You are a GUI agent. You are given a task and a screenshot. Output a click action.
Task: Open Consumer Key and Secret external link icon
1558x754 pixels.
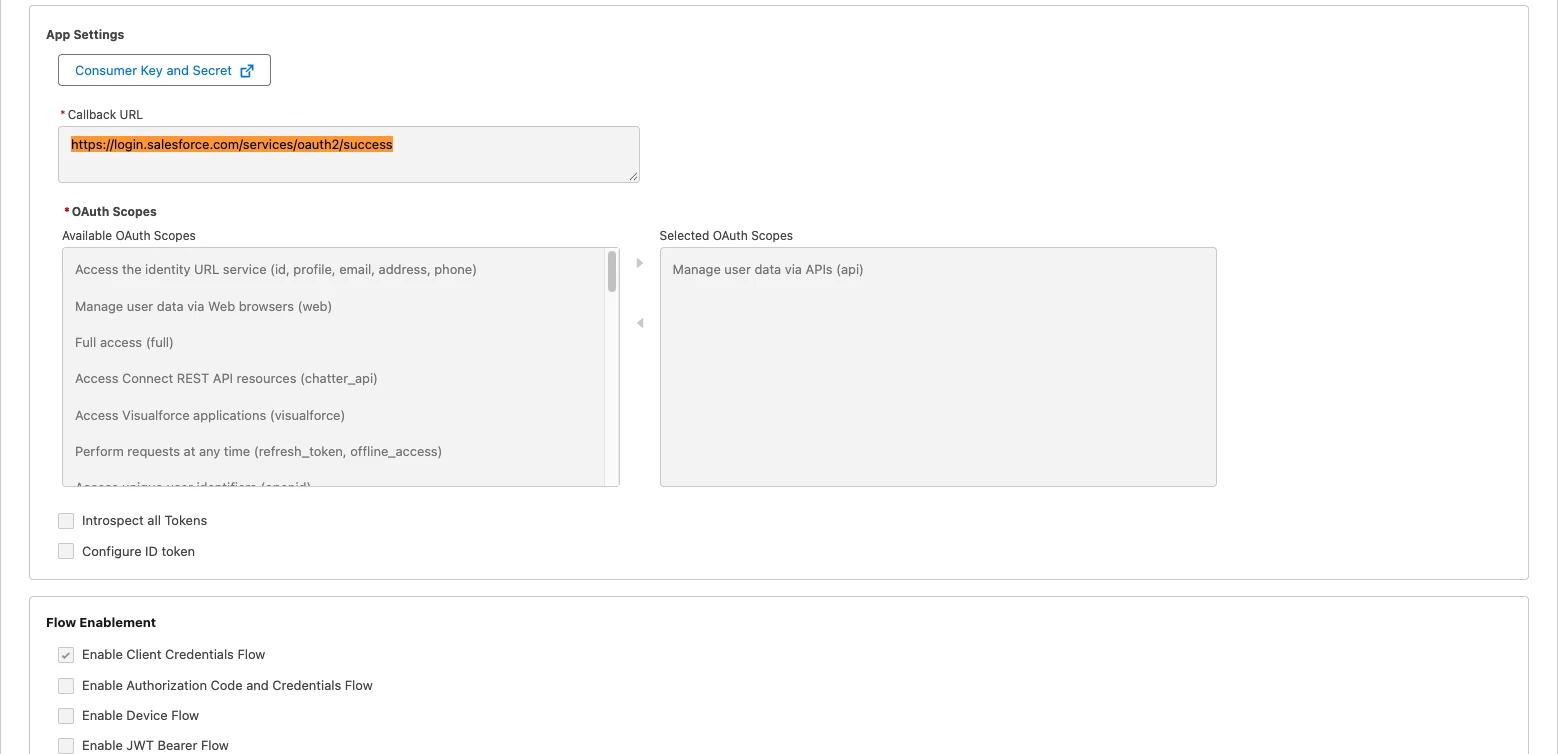click(248, 71)
